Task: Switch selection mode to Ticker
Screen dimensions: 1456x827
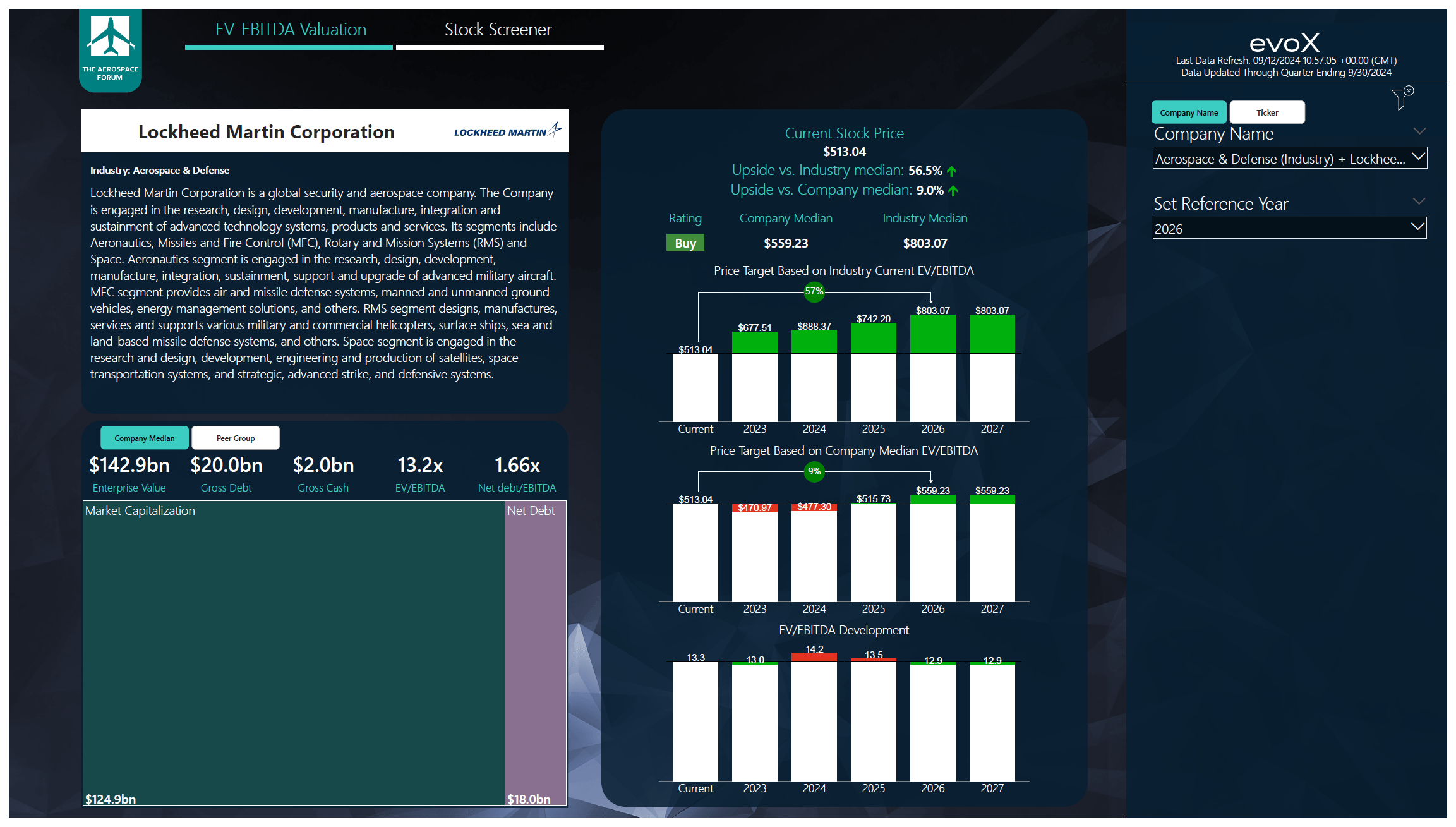Action: click(1267, 111)
